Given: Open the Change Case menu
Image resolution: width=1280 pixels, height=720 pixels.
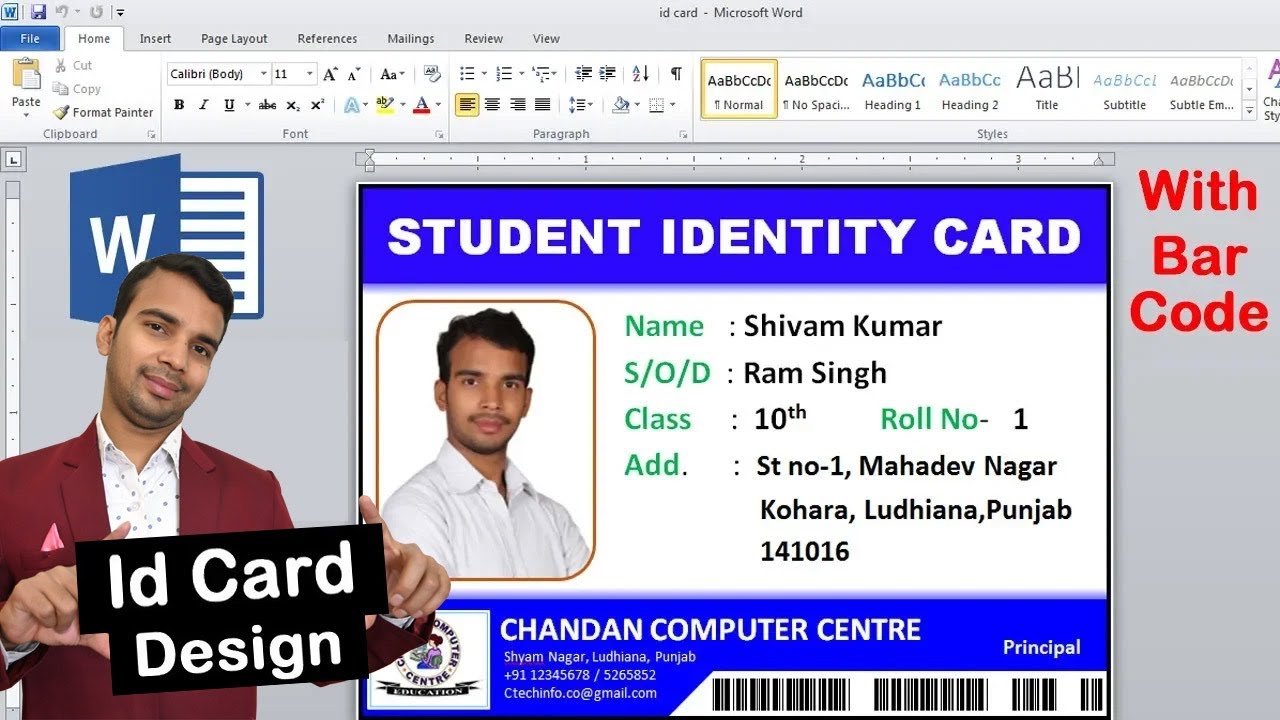Looking at the screenshot, I should [392, 74].
